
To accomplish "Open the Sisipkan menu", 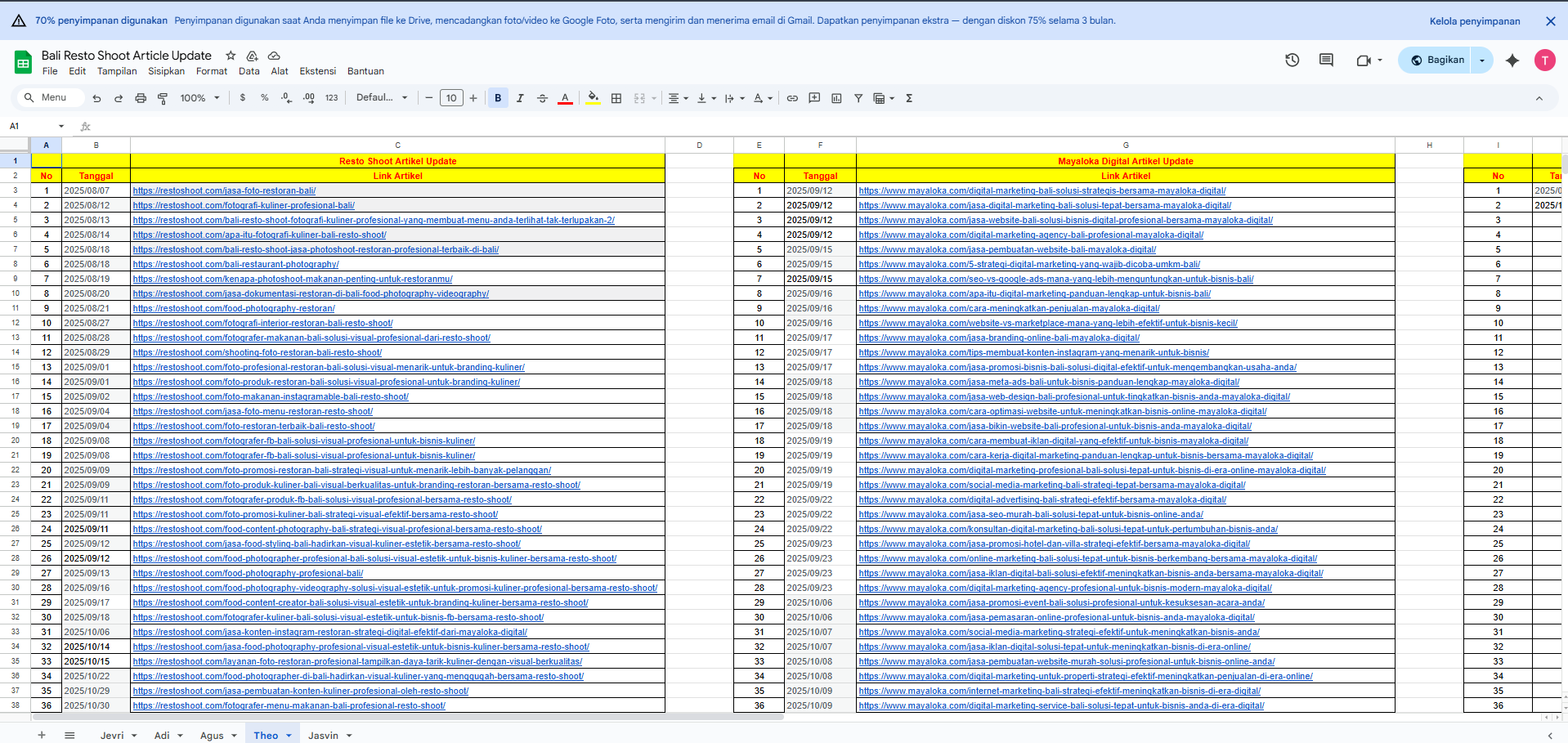I will point(166,71).
